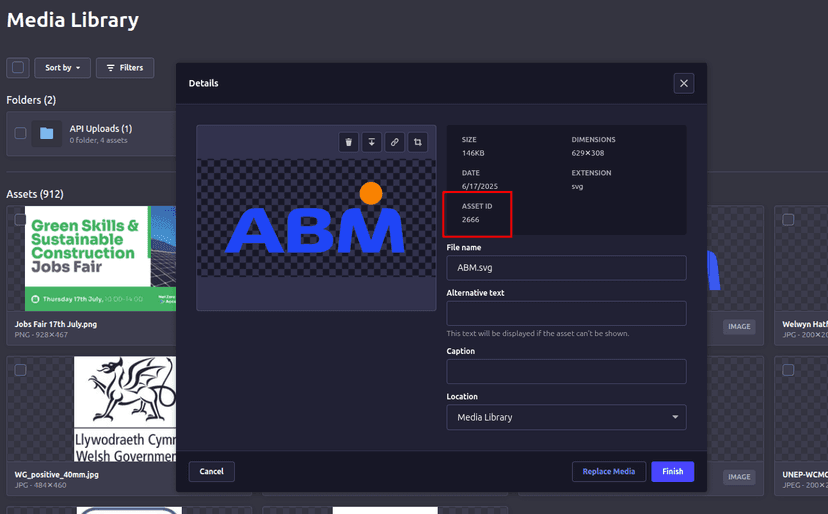
Task: Focus the File name field containing ABM.svg
Action: tap(565, 268)
